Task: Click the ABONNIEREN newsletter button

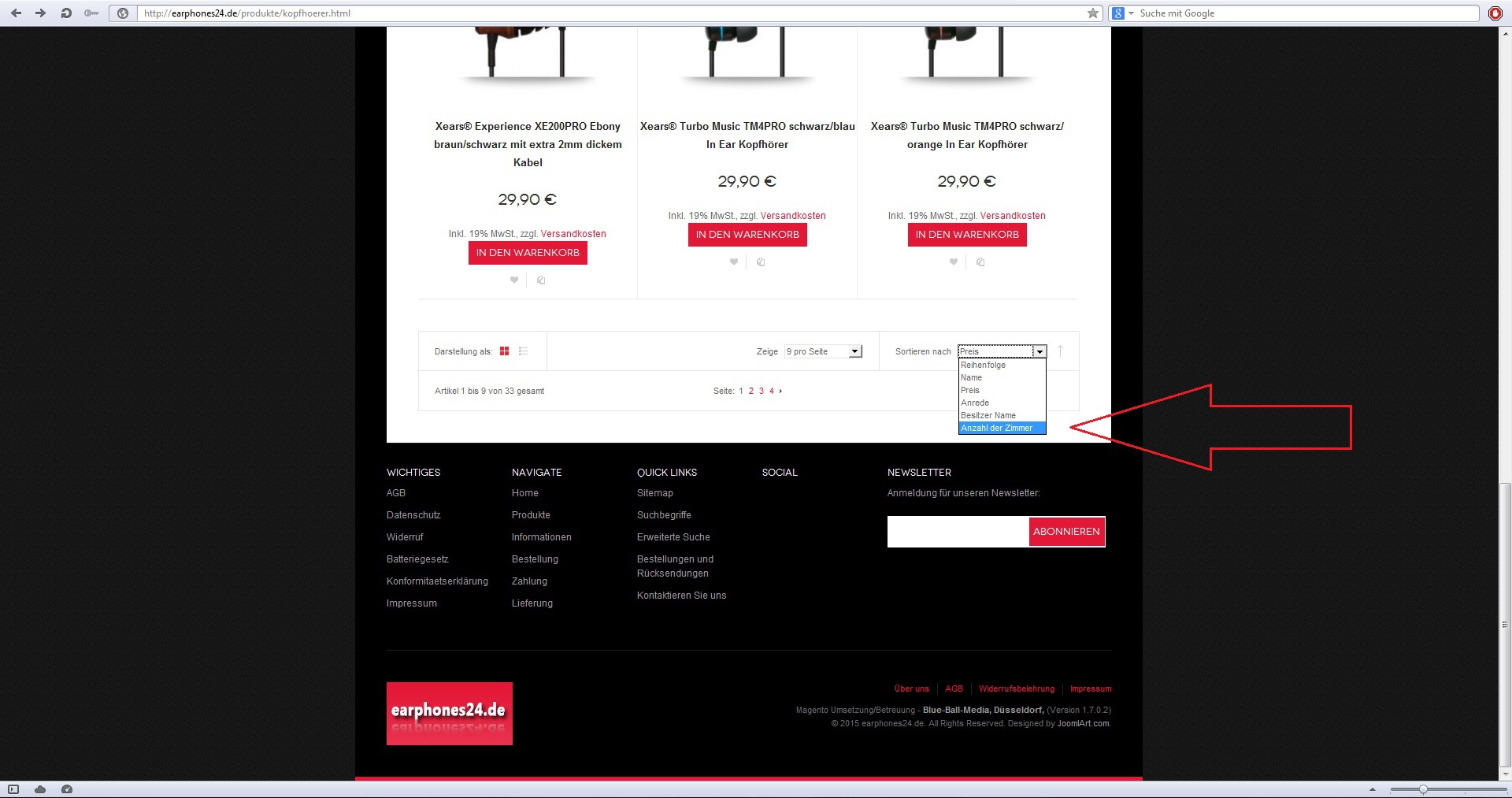Action: click(x=1066, y=532)
